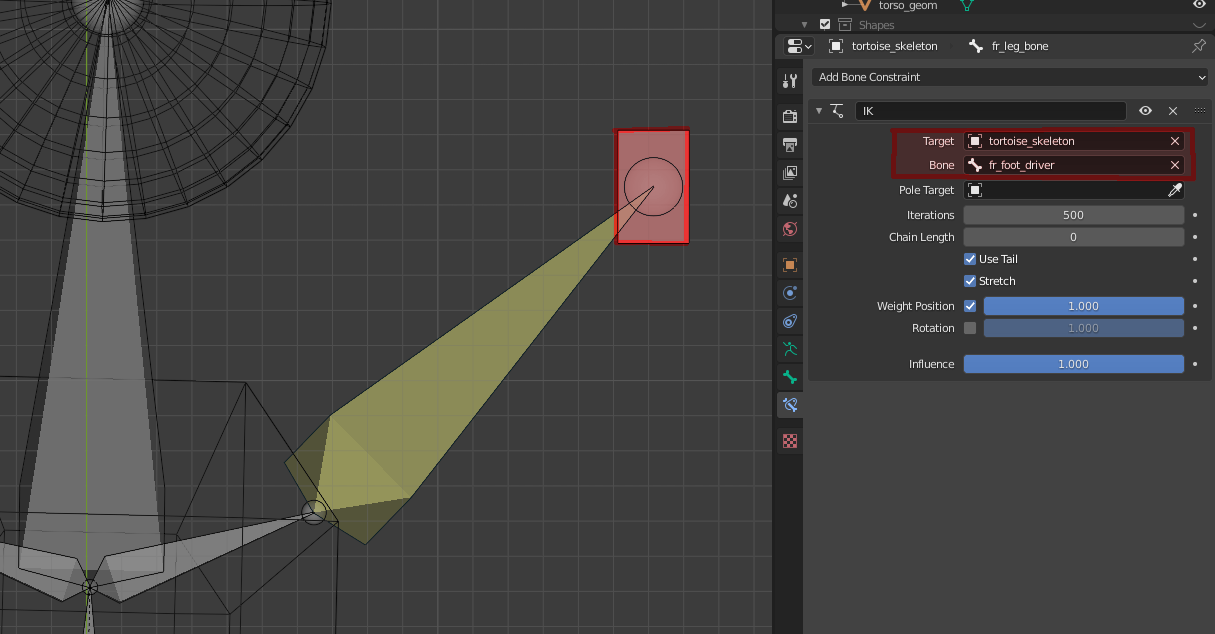Click the Scene properties tab
This screenshot has width=1215, height=634.
pos(789,201)
